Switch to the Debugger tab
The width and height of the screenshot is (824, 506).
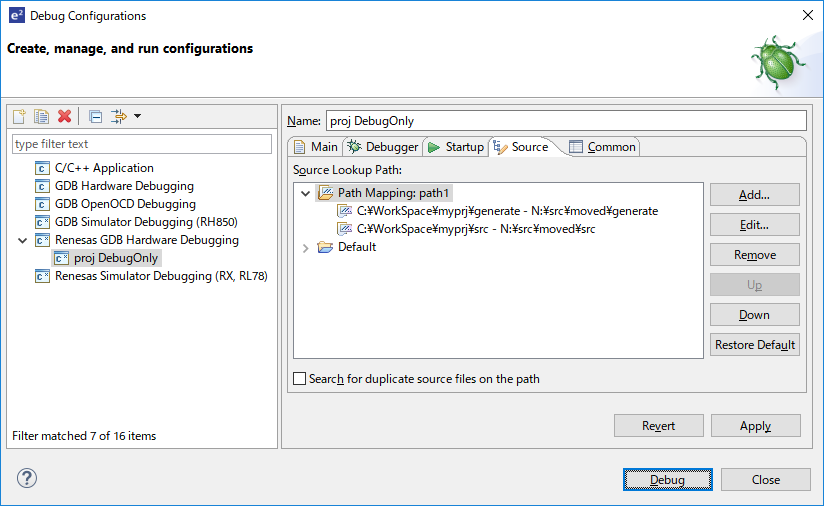[383, 147]
